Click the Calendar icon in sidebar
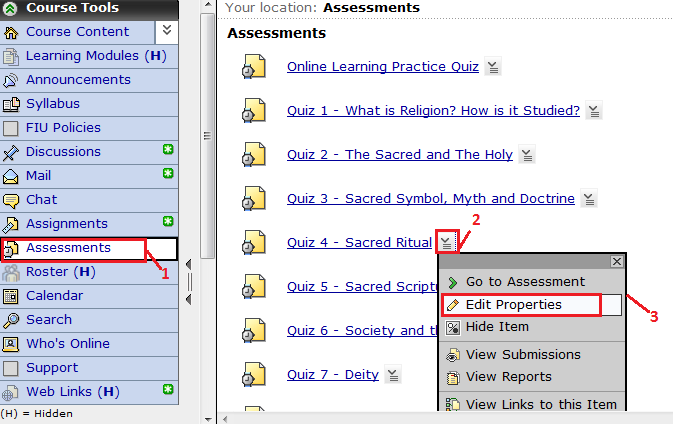This screenshot has height=424, width=673. click(11, 296)
